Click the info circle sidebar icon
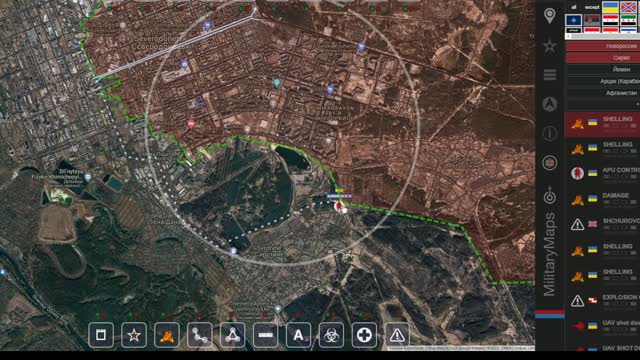This screenshot has width=640, height=360. 550,133
